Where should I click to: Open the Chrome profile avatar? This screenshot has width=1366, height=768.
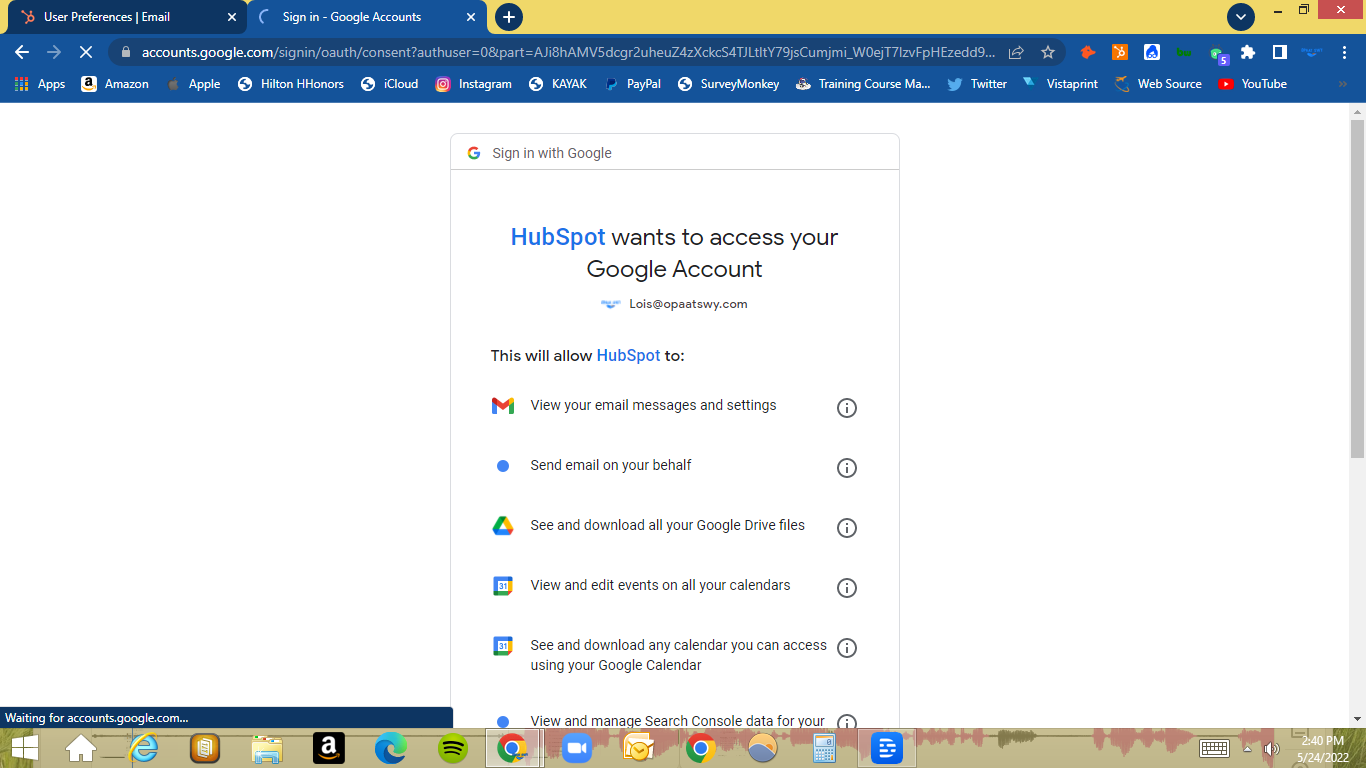click(x=1311, y=52)
